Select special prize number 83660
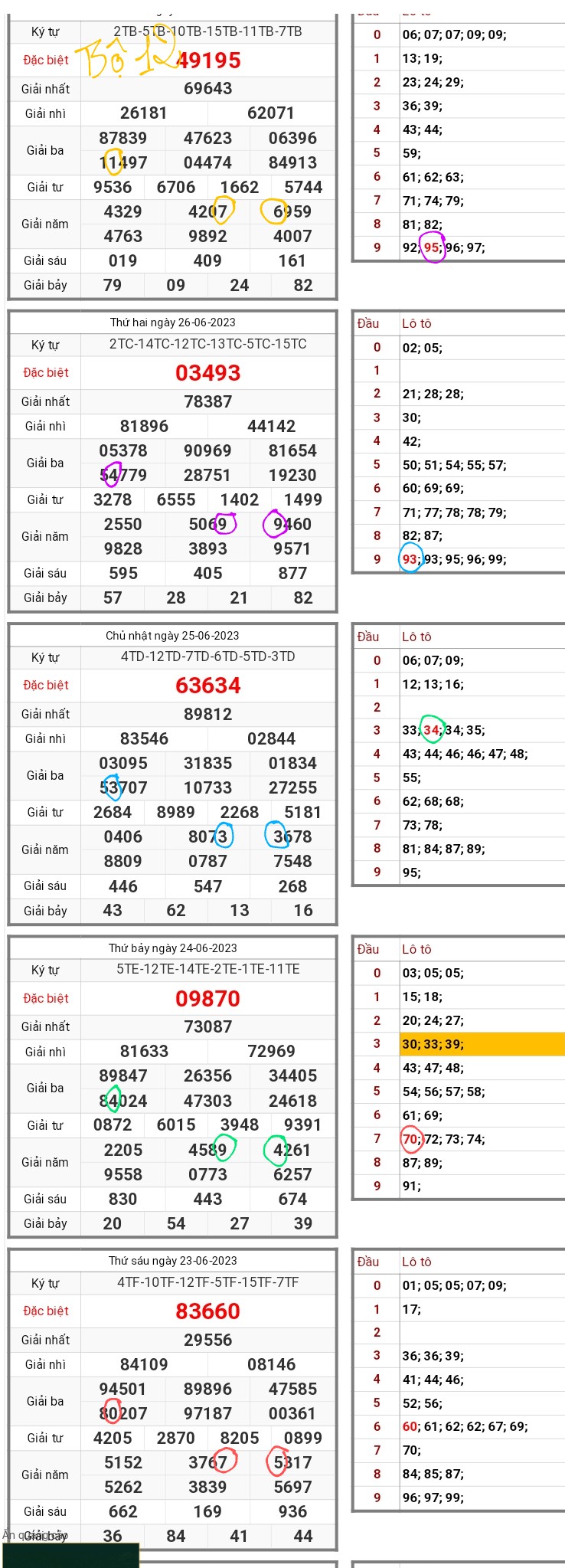The image size is (565, 1568). click(208, 1311)
